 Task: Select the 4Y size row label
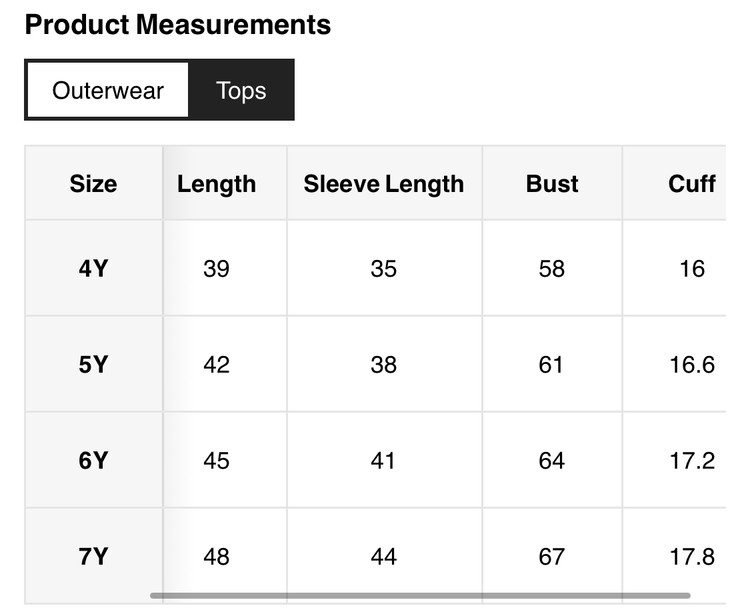tap(93, 269)
